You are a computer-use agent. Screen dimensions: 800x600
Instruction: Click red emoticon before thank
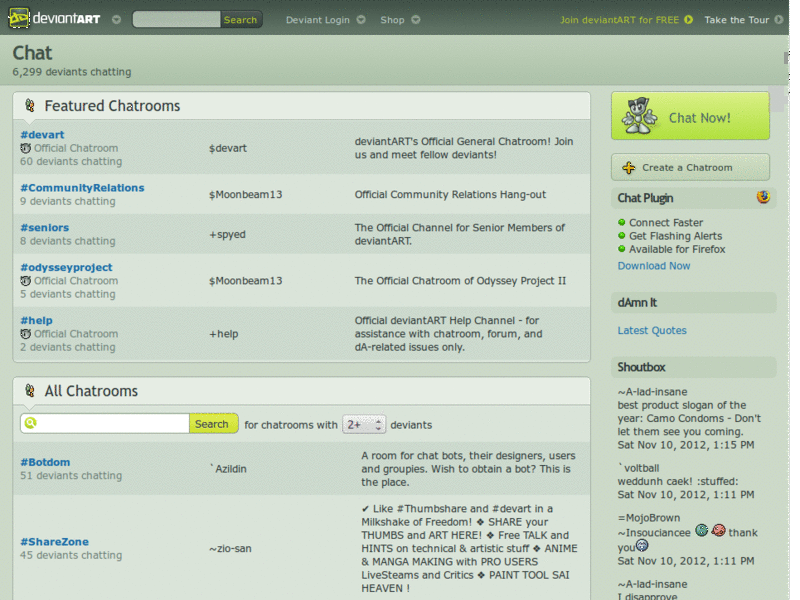(x=718, y=531)
